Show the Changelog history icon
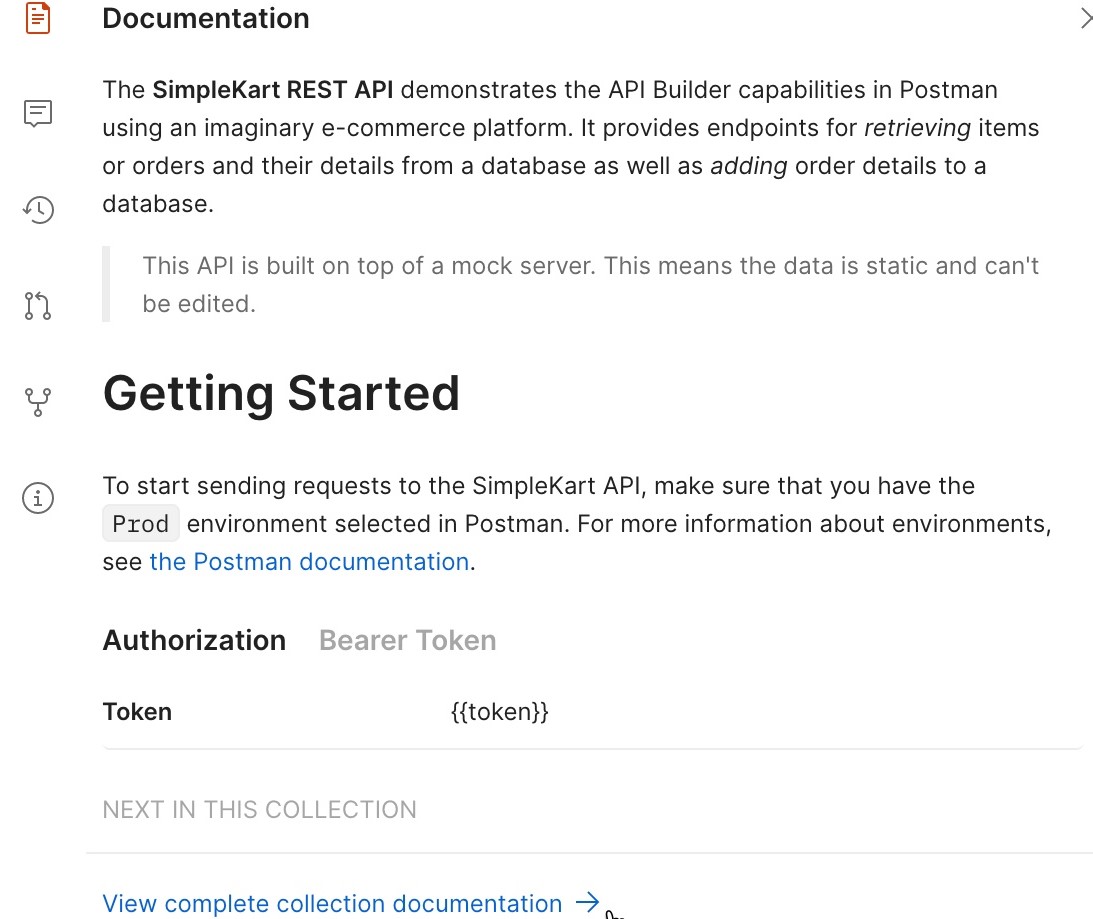Screen dimensions: 1093x919 [x=38, y=209]
